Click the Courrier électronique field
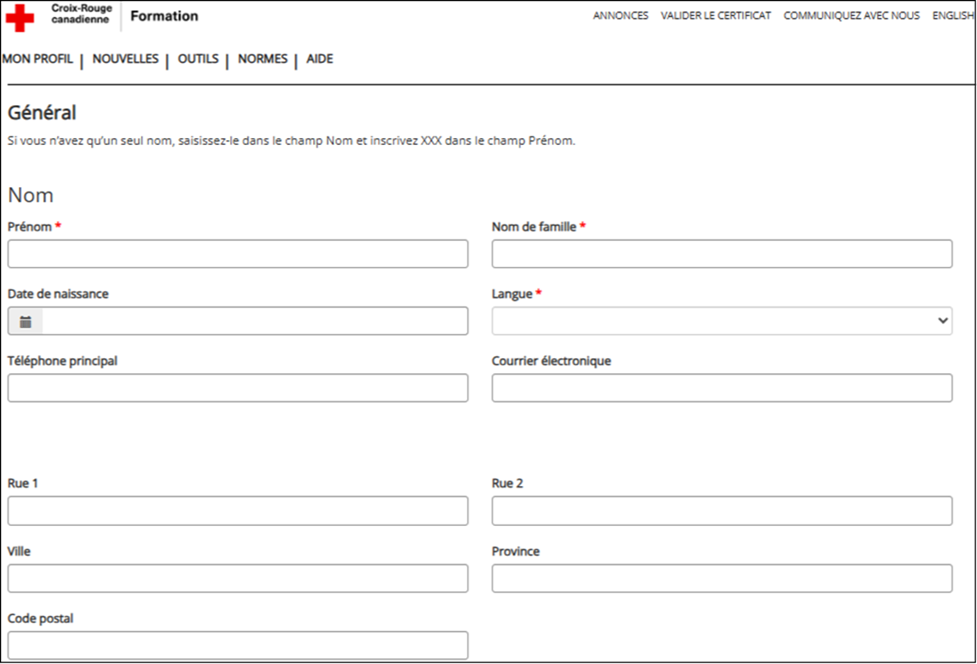The width and height of the screenshot is (977, 664). 721,388
